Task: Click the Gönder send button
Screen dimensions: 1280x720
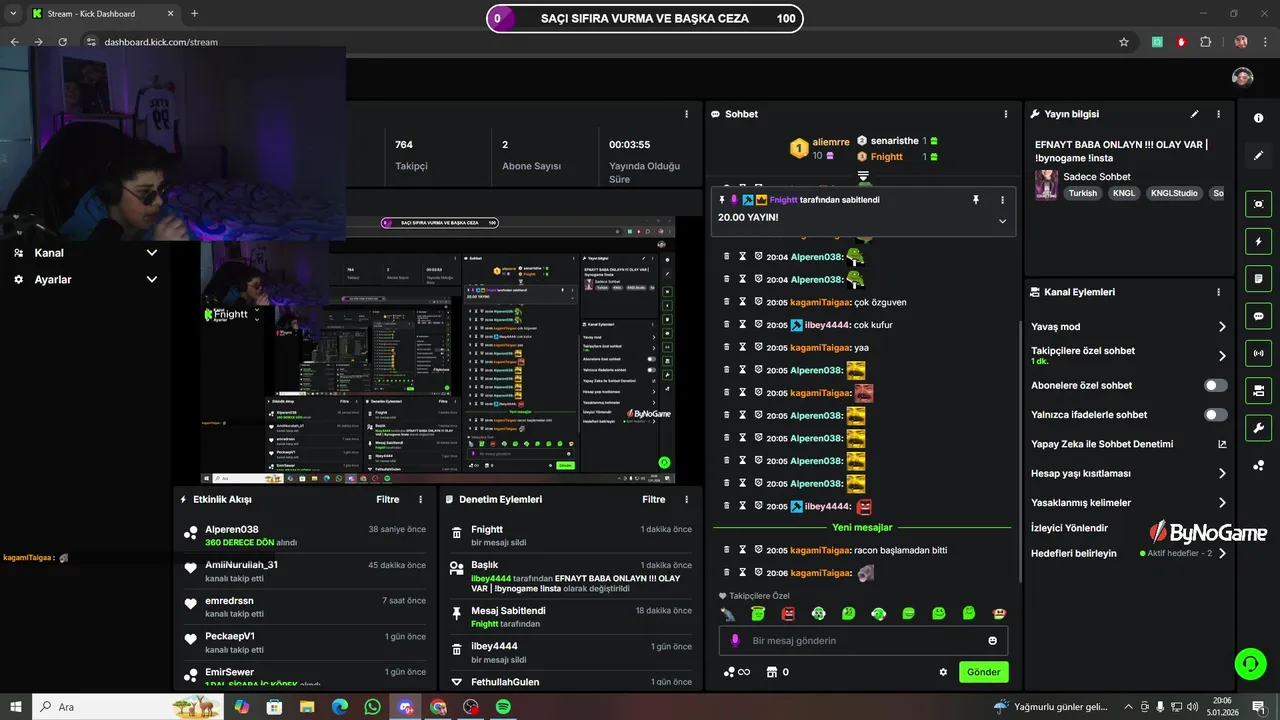Action: [x=983, y=672]
